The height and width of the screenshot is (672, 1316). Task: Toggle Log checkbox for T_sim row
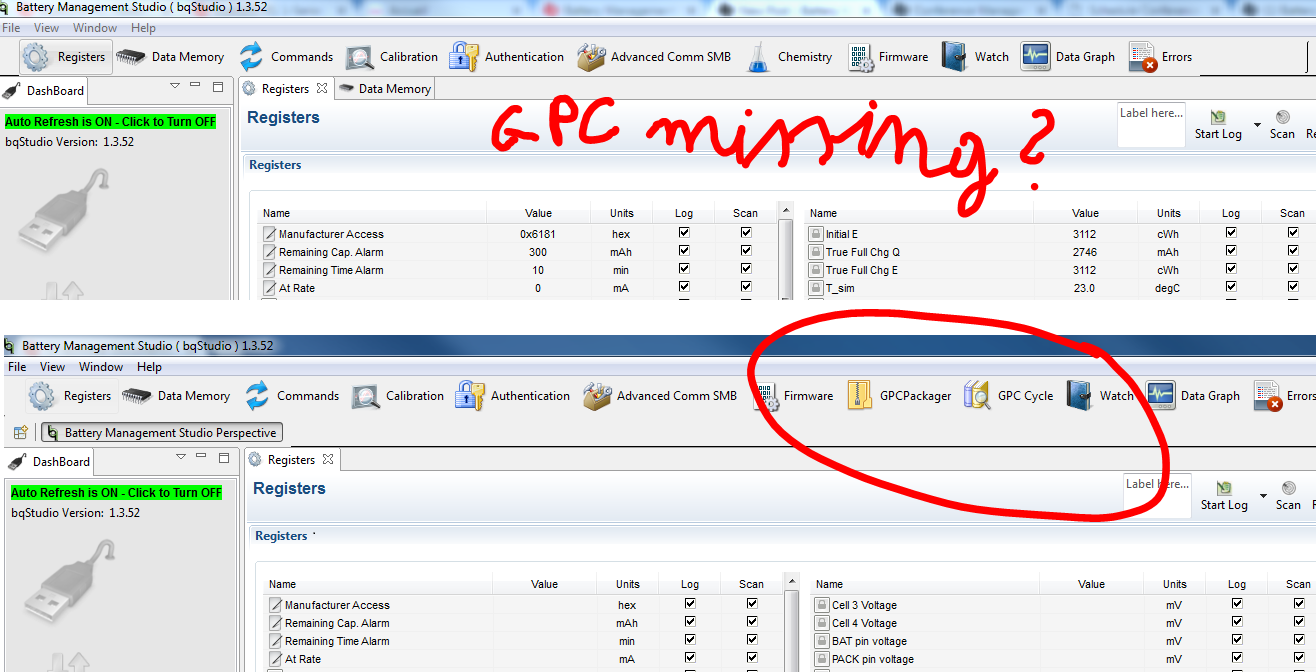1231,288
